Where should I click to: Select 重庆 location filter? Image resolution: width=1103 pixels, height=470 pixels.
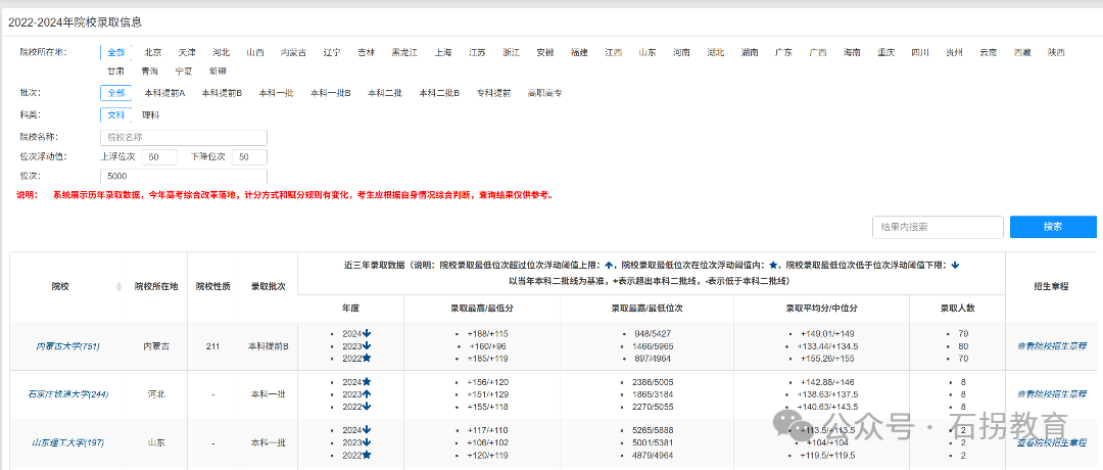tap(886, 53)
